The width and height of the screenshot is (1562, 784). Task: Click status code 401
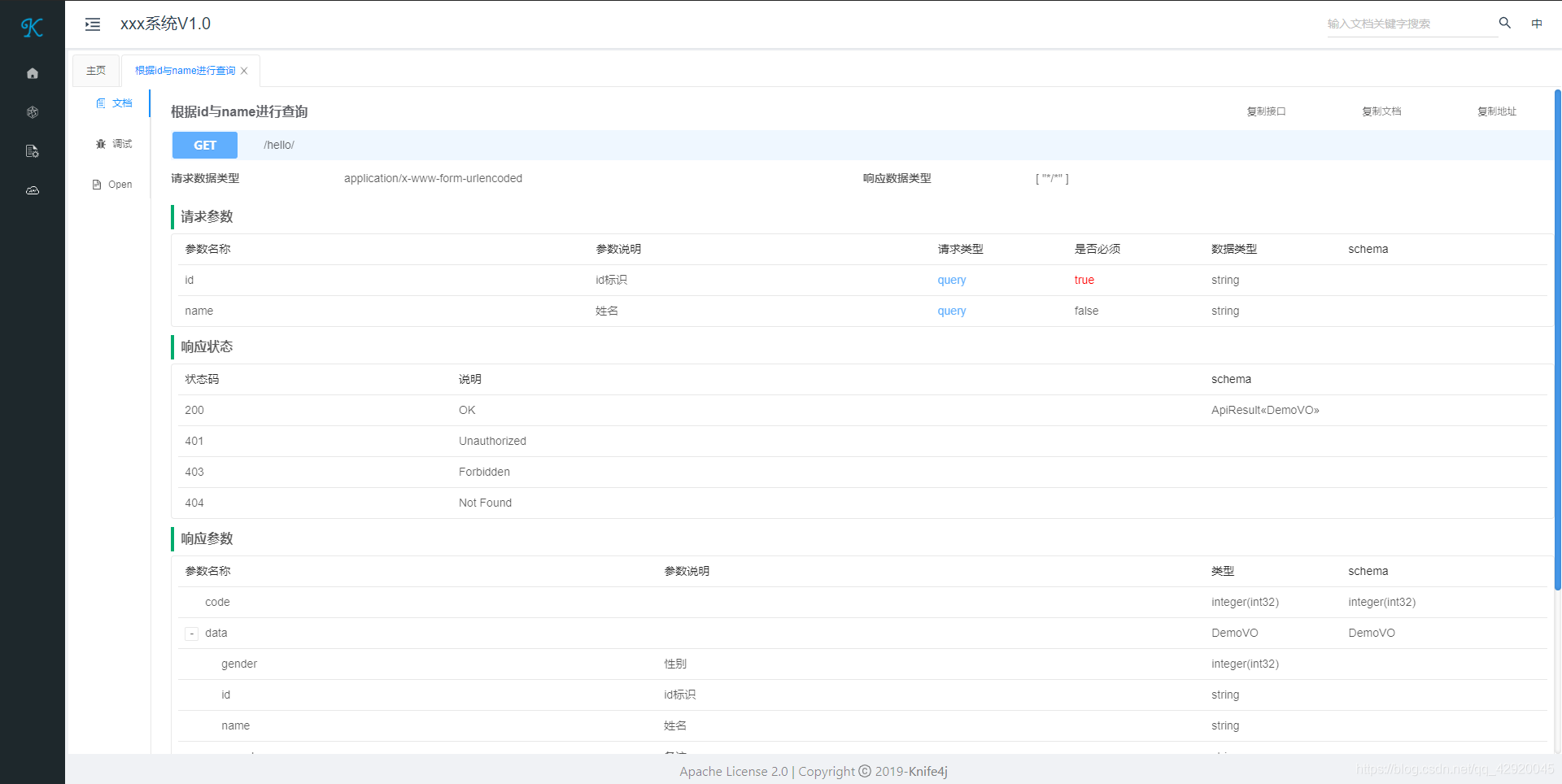(x=194, y=441)
